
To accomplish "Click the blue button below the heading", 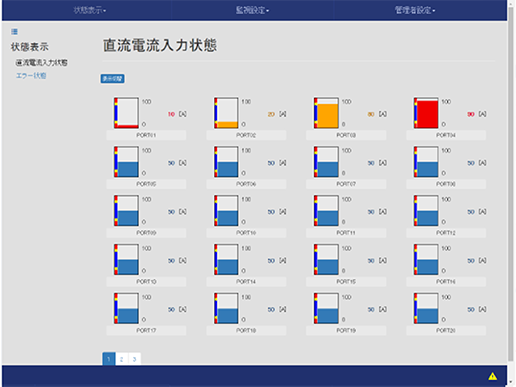I will click(113, 79).
